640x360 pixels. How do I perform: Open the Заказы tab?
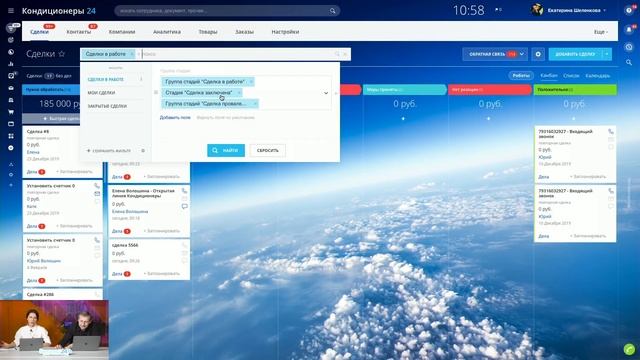click(244, 32)
